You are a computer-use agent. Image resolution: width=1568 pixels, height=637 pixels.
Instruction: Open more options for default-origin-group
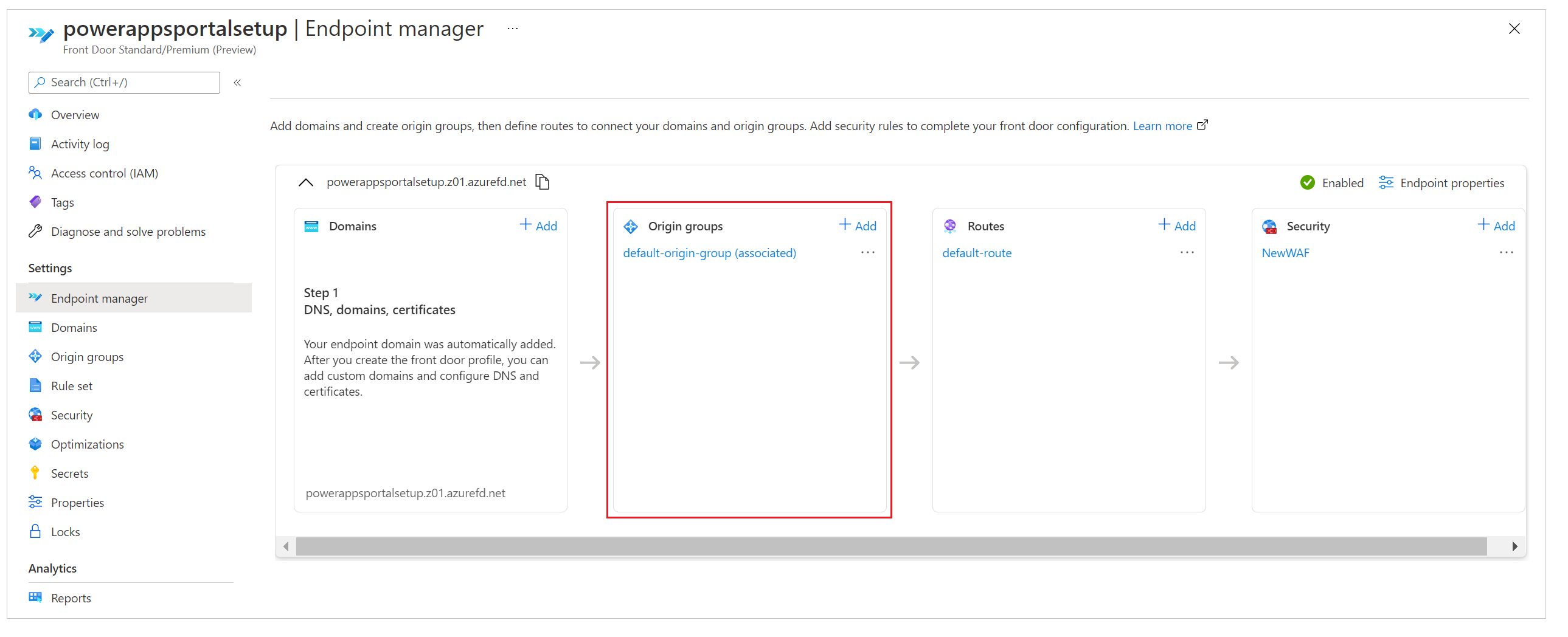point(867,252)
